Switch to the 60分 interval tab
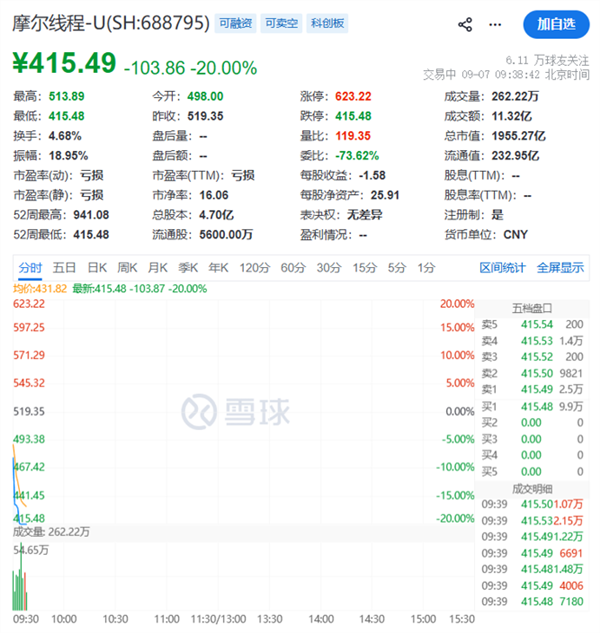 point(293,268)
